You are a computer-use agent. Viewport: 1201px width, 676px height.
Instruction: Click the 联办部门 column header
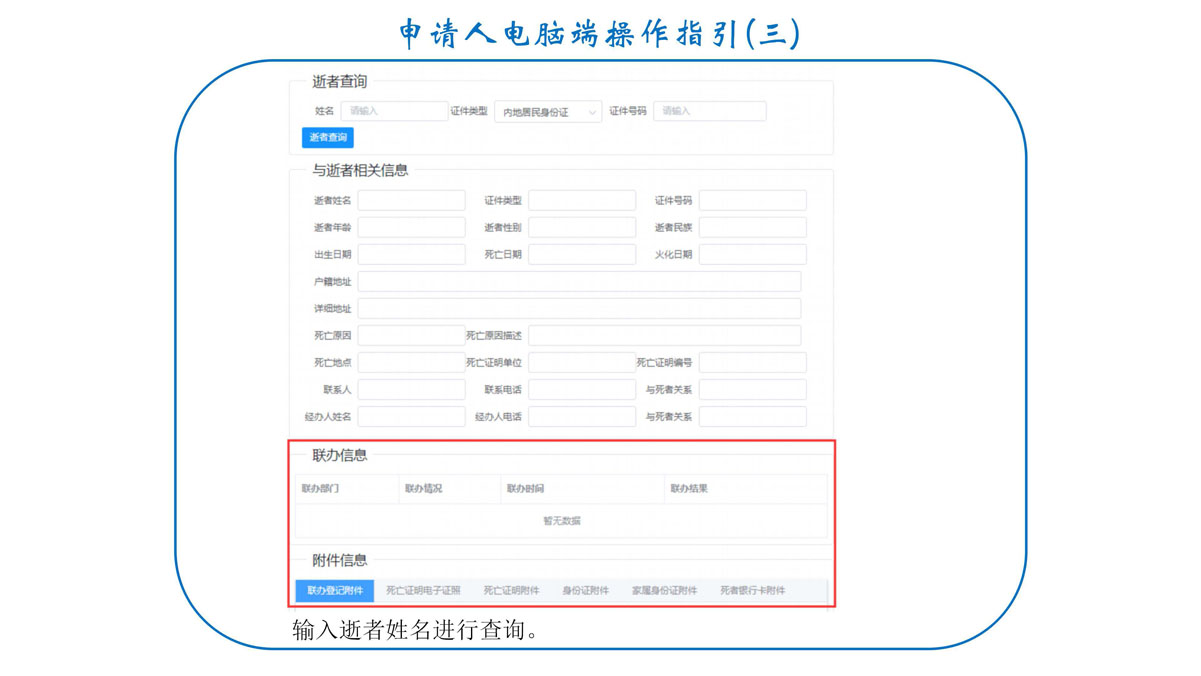320,489
